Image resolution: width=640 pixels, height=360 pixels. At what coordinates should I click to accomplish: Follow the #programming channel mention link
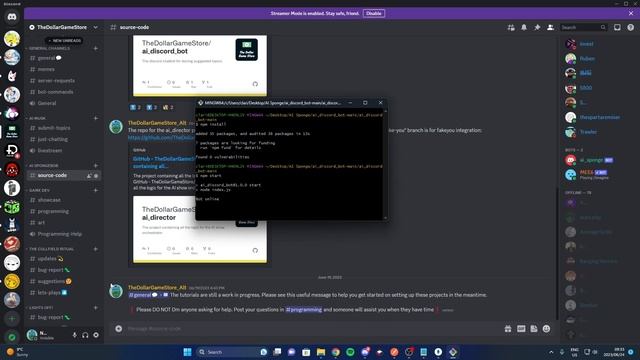coord(304,310)
